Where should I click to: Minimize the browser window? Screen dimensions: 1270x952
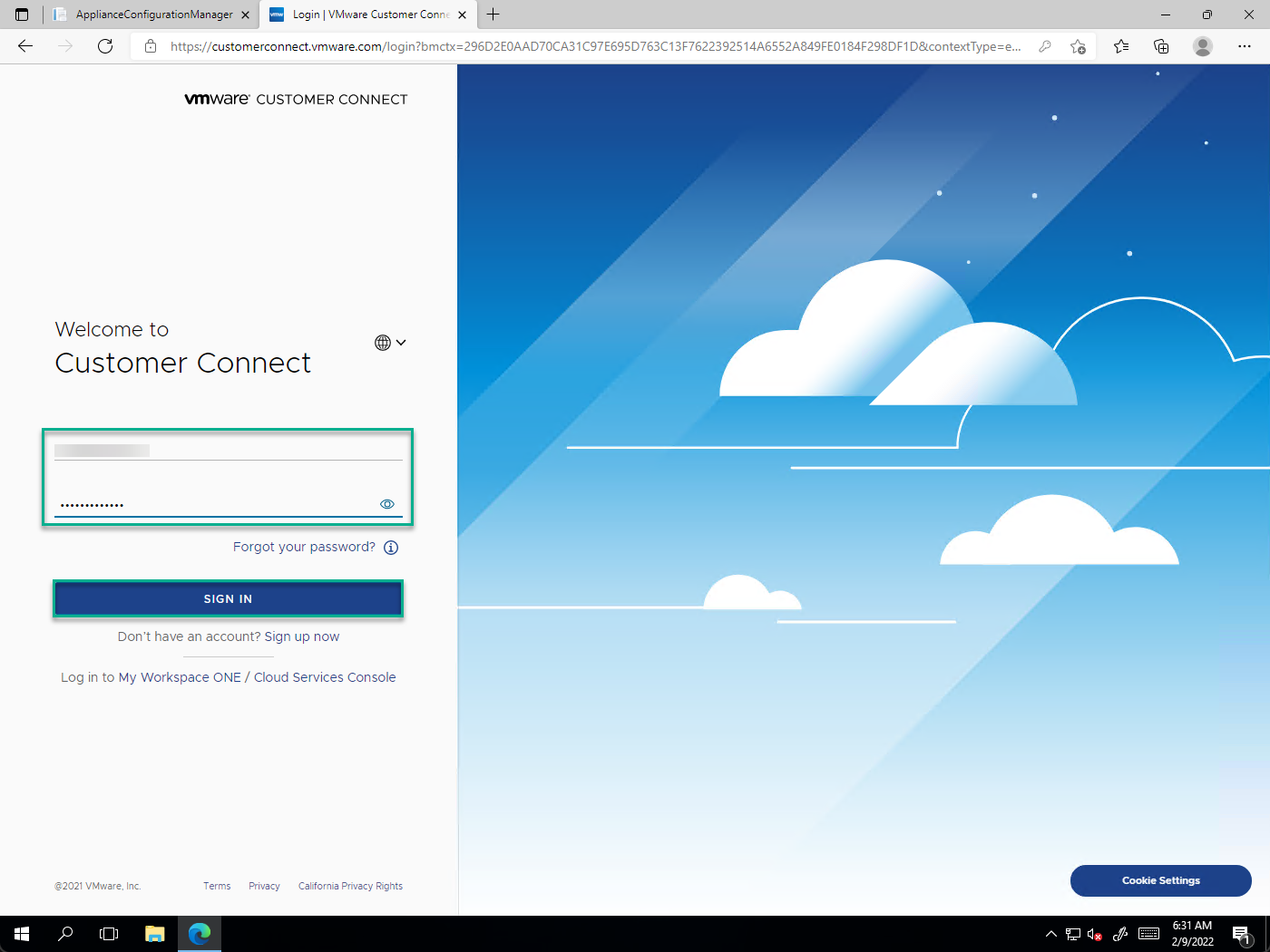tap(1166, 15)
